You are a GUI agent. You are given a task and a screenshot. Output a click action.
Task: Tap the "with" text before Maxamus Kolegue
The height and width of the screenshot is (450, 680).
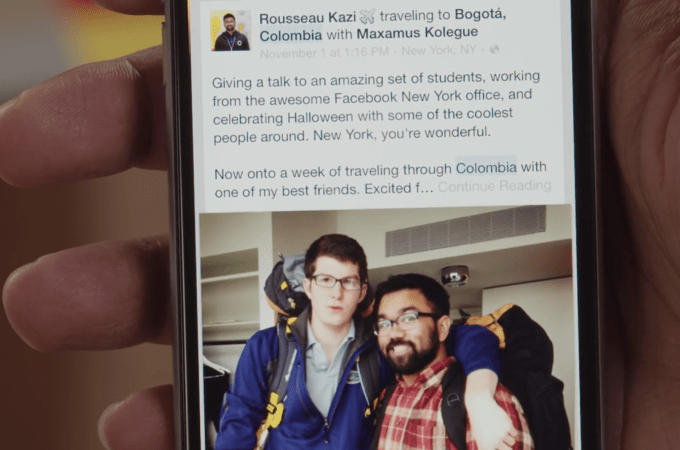pos(339,34)
